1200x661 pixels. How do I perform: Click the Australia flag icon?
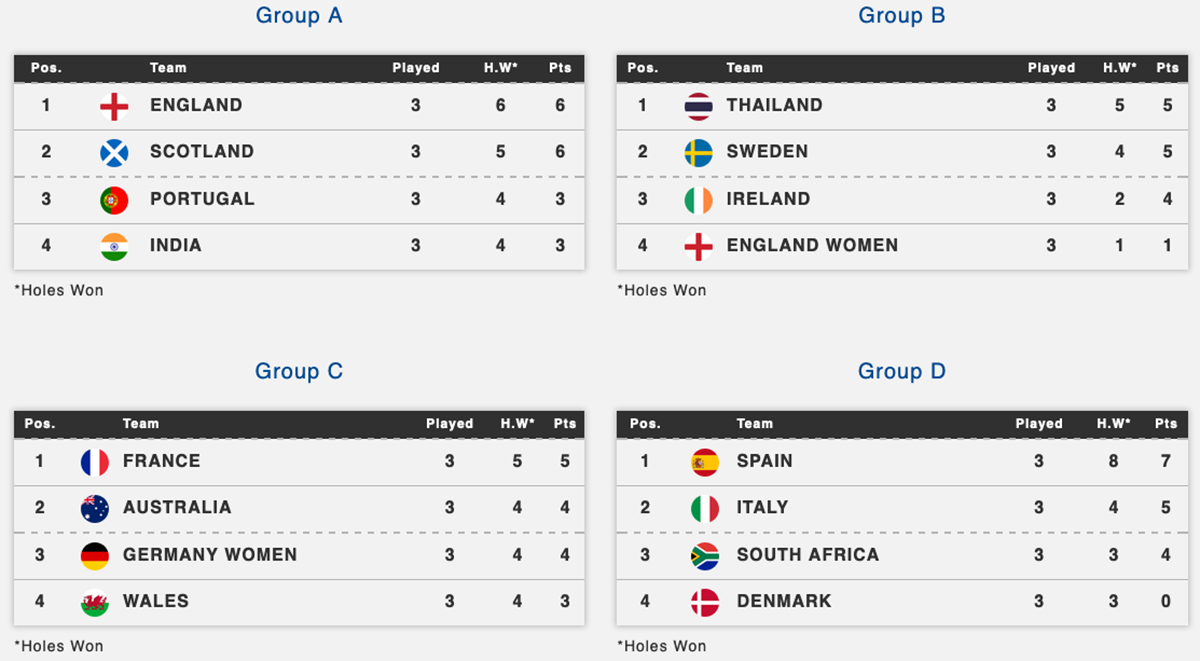coord(94,509)
